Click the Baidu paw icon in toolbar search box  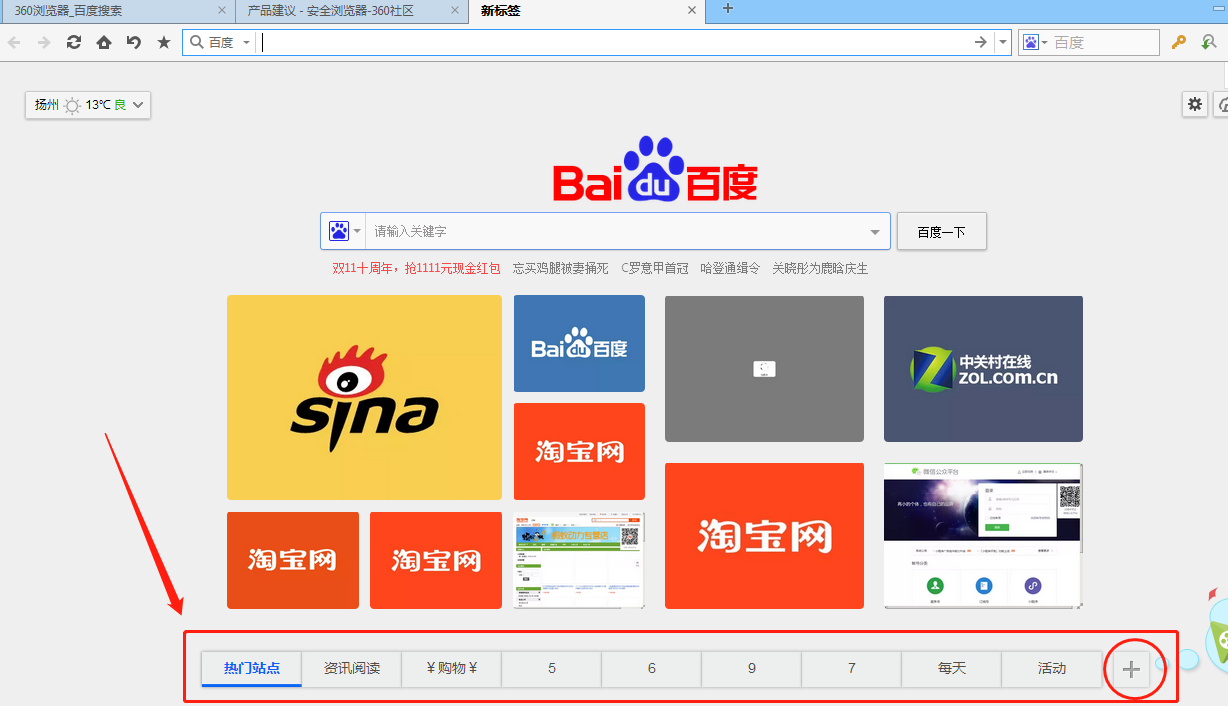click(x=1031, y=42)
